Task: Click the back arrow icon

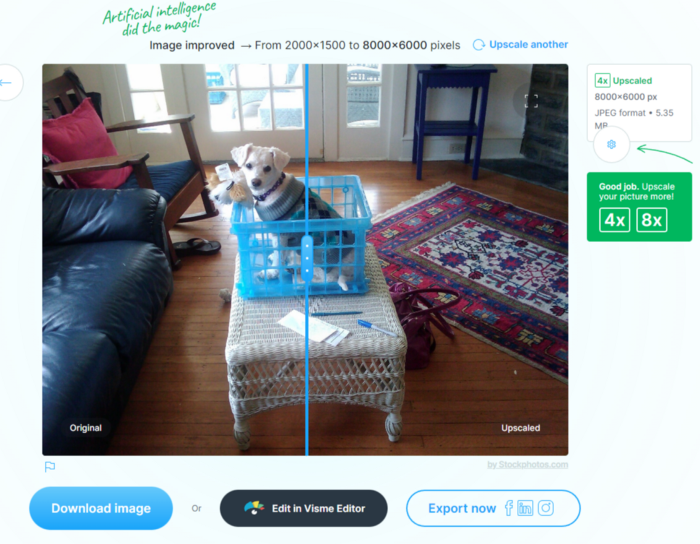Action: coord(6,83)
